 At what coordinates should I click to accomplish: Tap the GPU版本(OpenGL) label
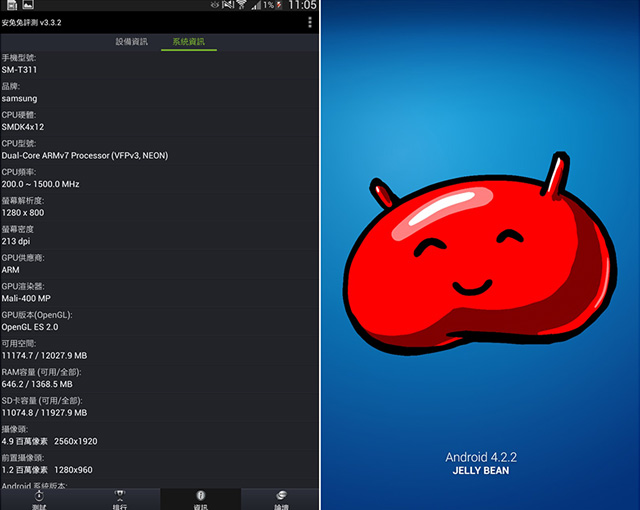(x=37, y=315)
